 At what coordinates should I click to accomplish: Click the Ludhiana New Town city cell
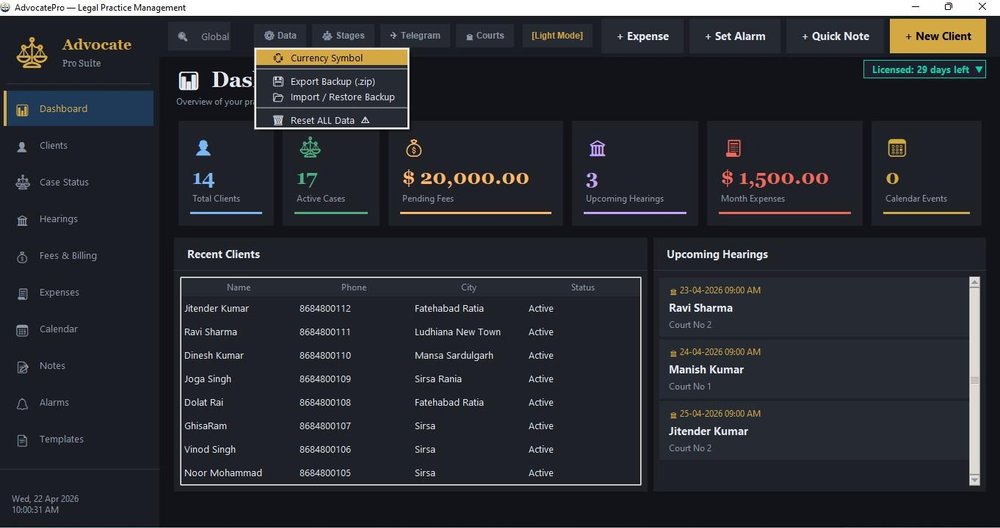(x=457, y=332)
